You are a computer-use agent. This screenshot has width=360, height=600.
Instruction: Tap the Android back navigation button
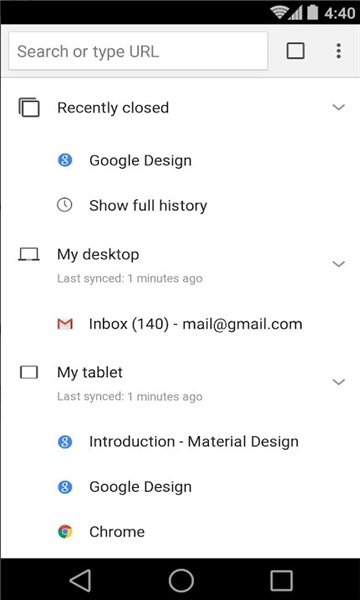80,580
